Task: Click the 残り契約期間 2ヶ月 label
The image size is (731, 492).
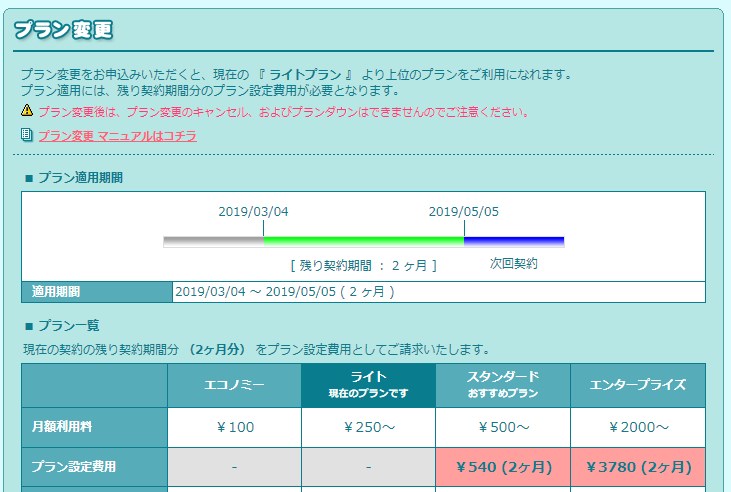Action: tap(363, 266)
